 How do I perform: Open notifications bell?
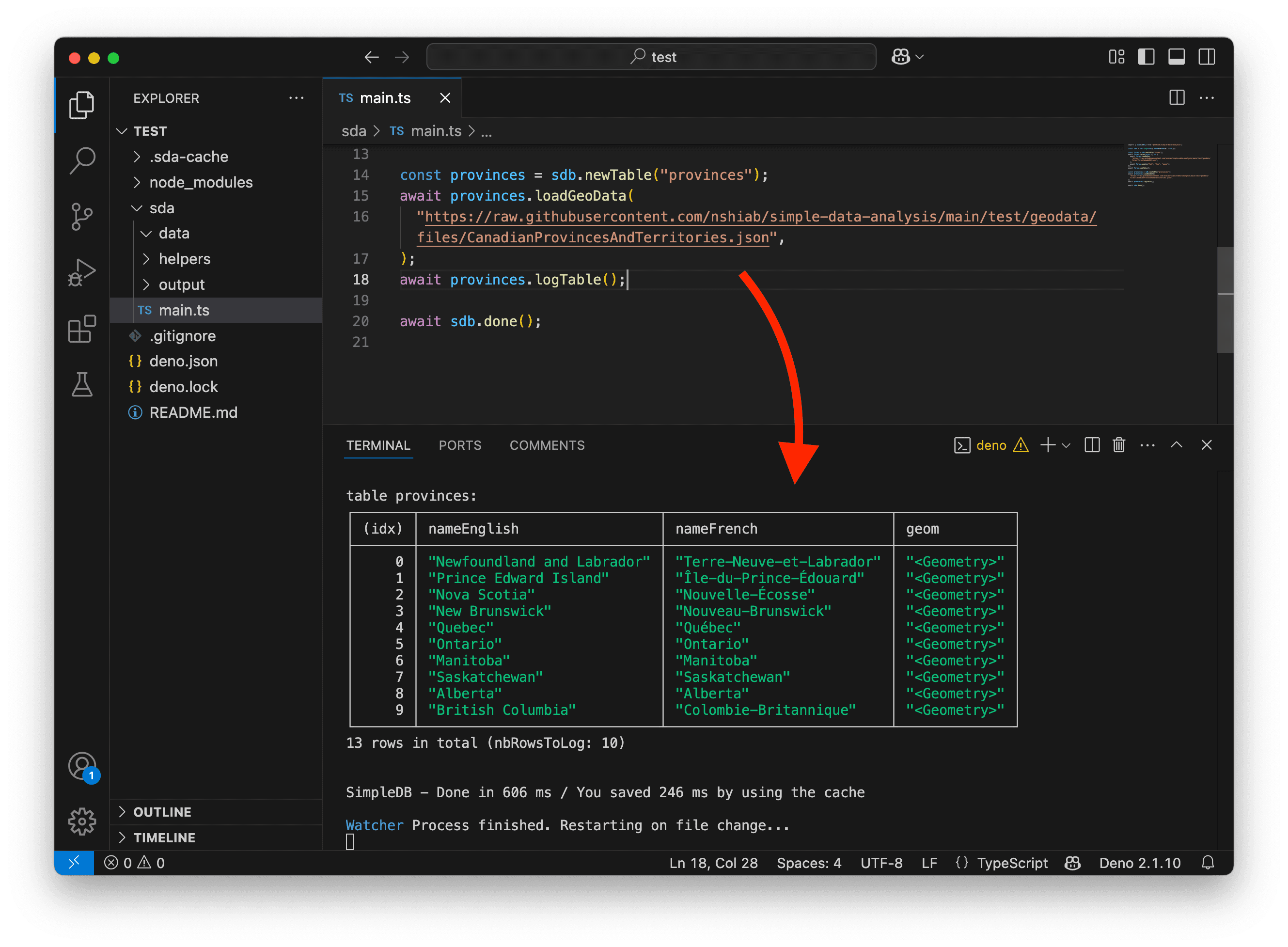pyautogui.click(x=1208, y=863)
